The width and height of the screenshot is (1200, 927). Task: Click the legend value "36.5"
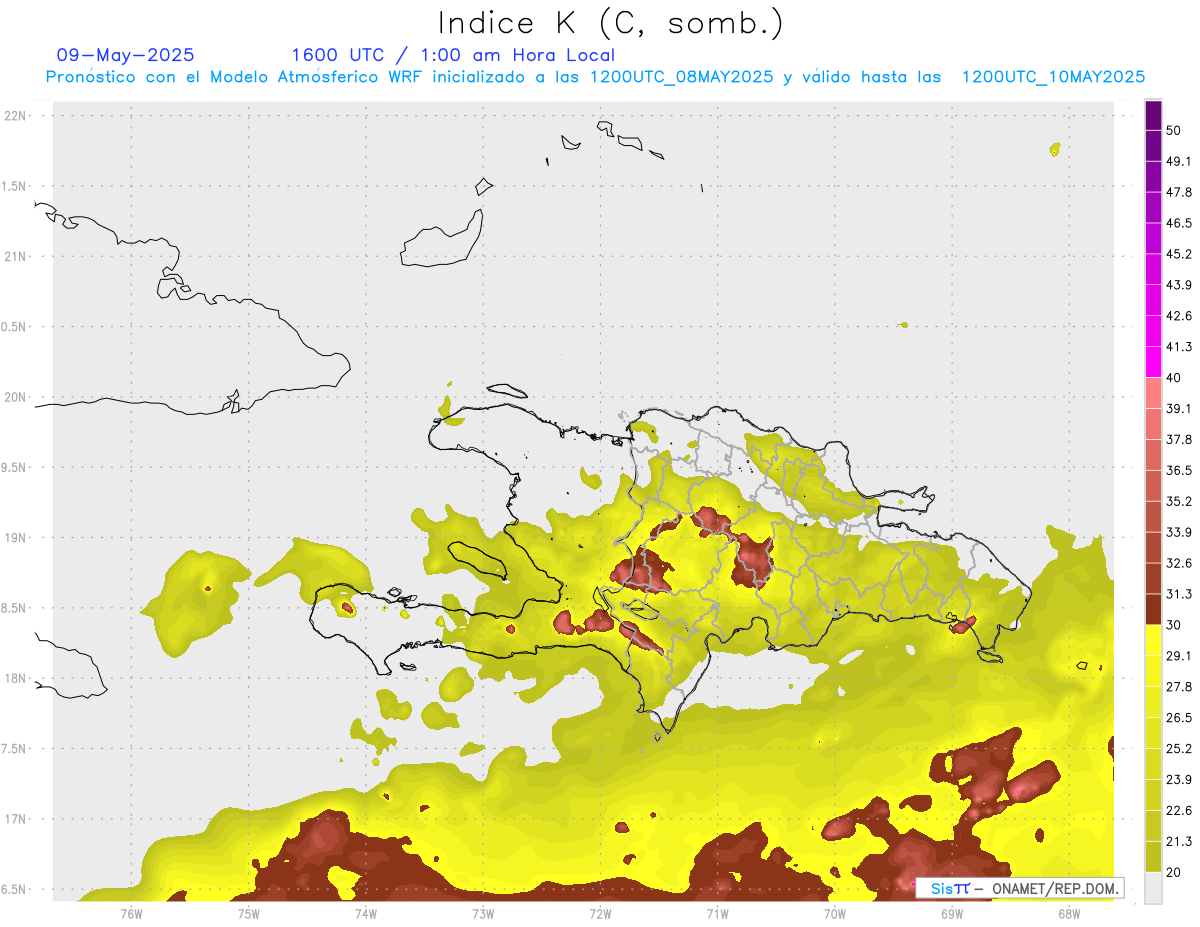[x=1180, y=471]
